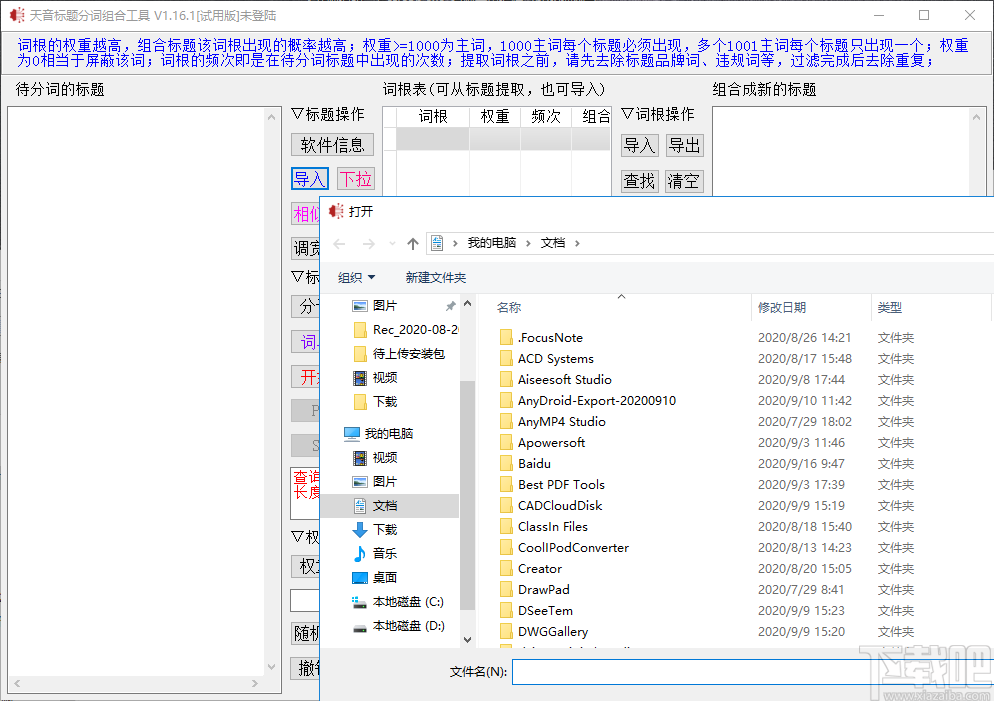
Task: Click the 查找 button under 词根操作
Action: tap(639, 181)
